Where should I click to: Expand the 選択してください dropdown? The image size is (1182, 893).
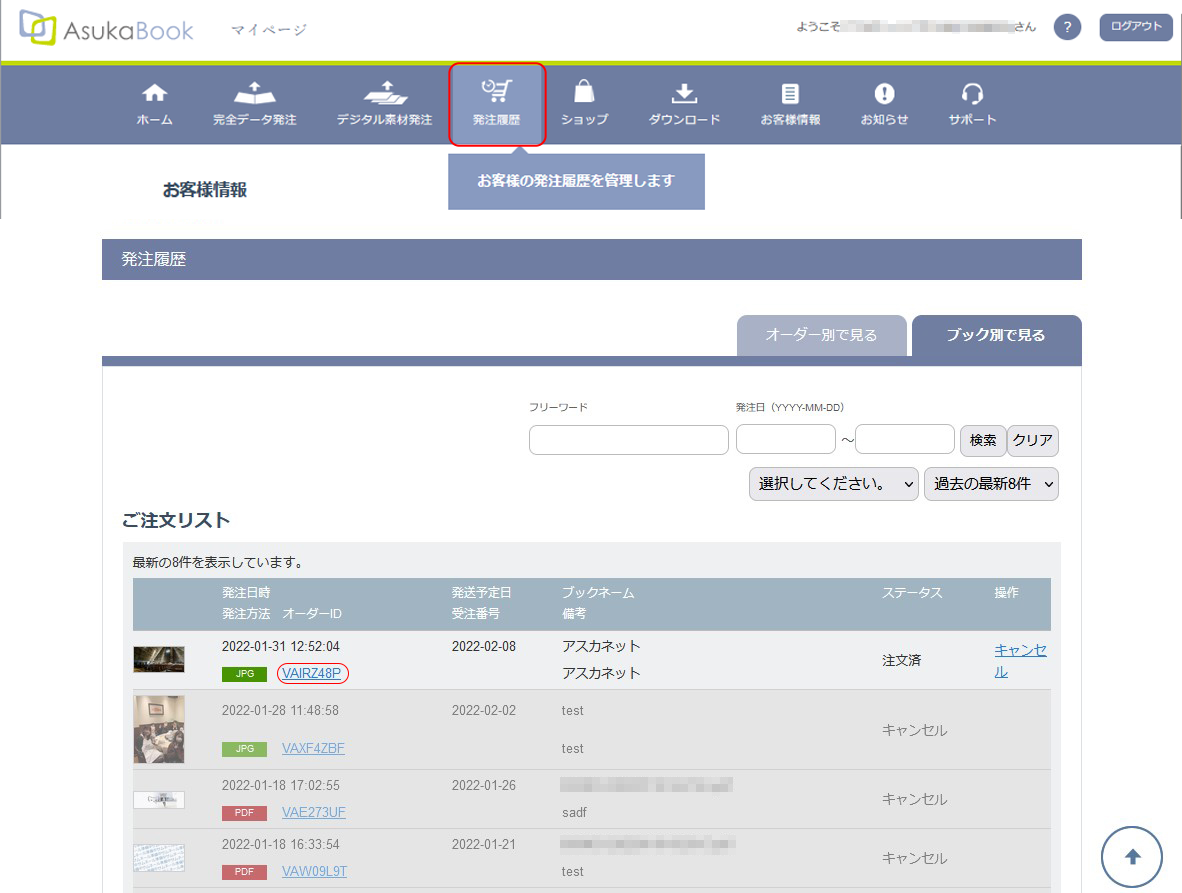(x=833, y=484)
